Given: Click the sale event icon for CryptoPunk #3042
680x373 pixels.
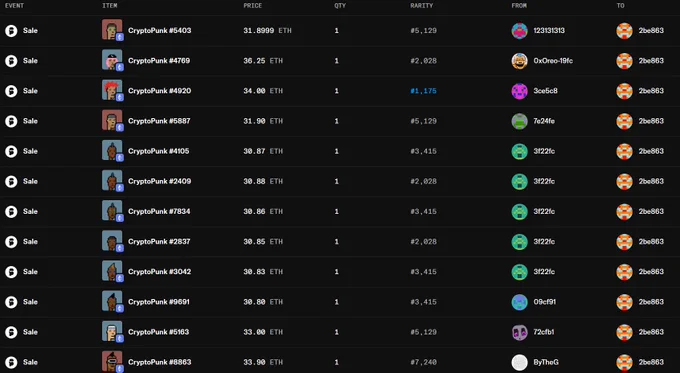Looking at the screenshot, I should click(x=11, y=272).
